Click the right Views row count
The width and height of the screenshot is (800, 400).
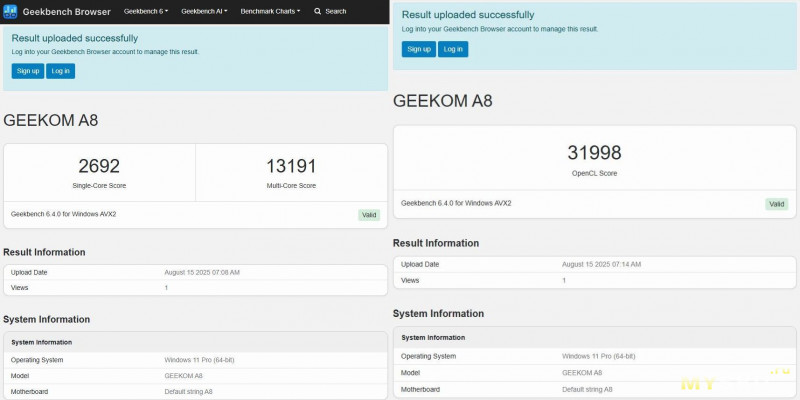point(564,280)
